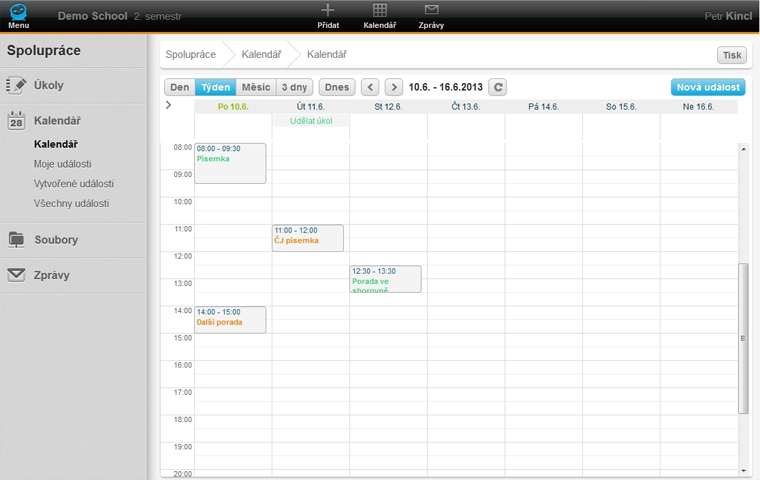Image resolution: width=760 pixels, height=480 pixels.
Task: Click the Pá 14.6. day header
Action: point(543,107)
